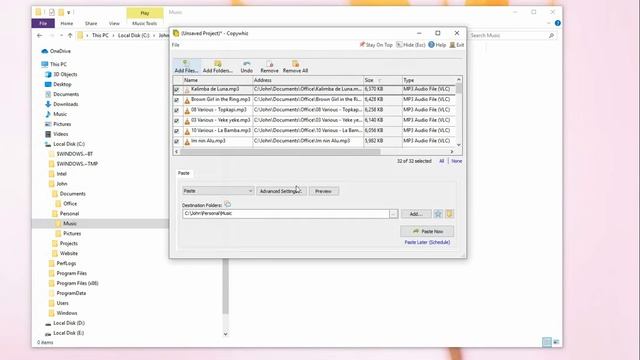Switch Explorer to large icons view
The width and height of the screenshot is (640, 360).
pos(556,342)
